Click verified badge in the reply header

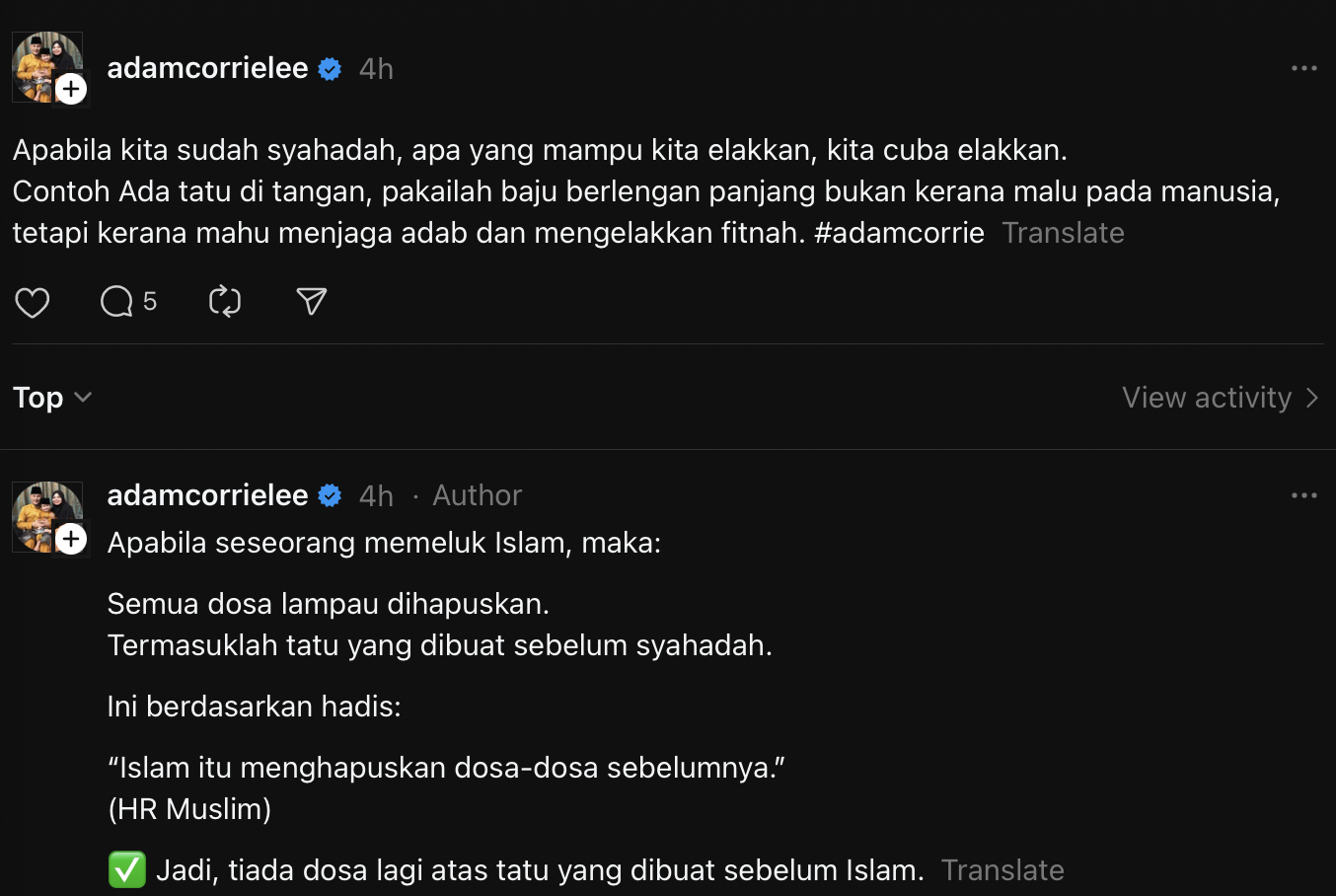331,495
